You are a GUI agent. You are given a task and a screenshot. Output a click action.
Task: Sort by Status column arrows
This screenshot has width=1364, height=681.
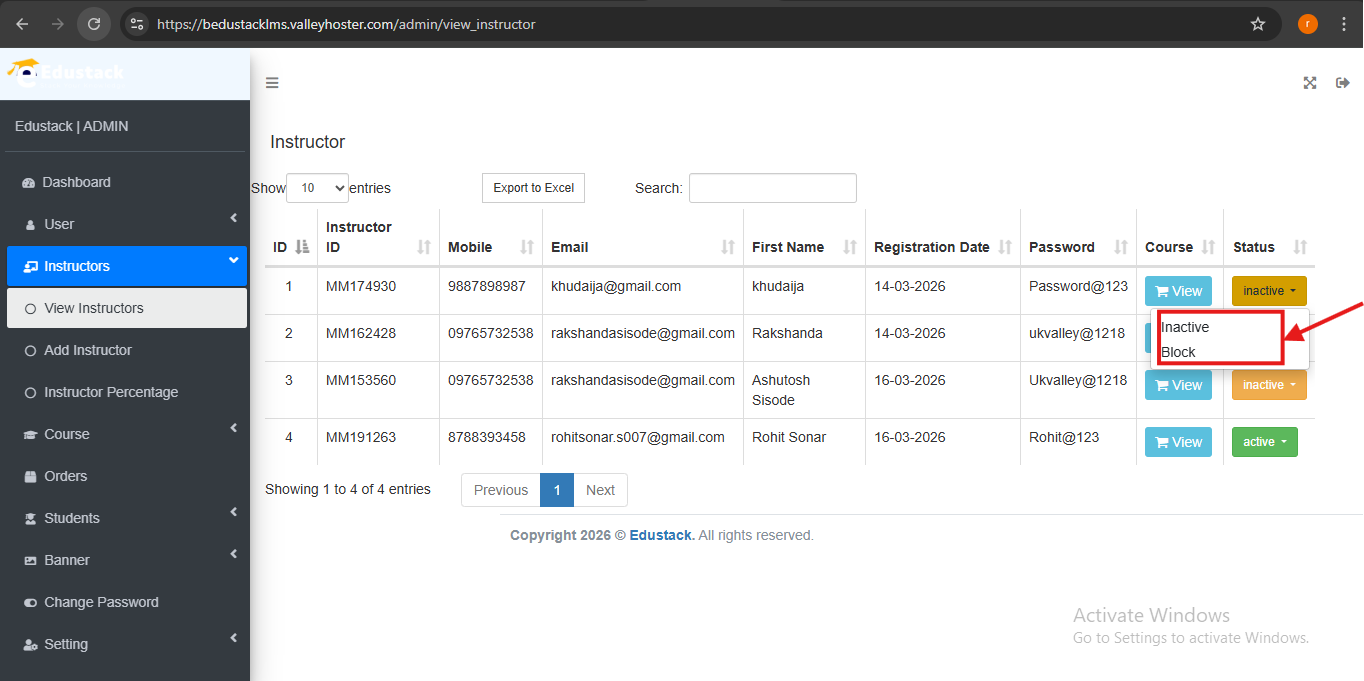pos(1300,247)
